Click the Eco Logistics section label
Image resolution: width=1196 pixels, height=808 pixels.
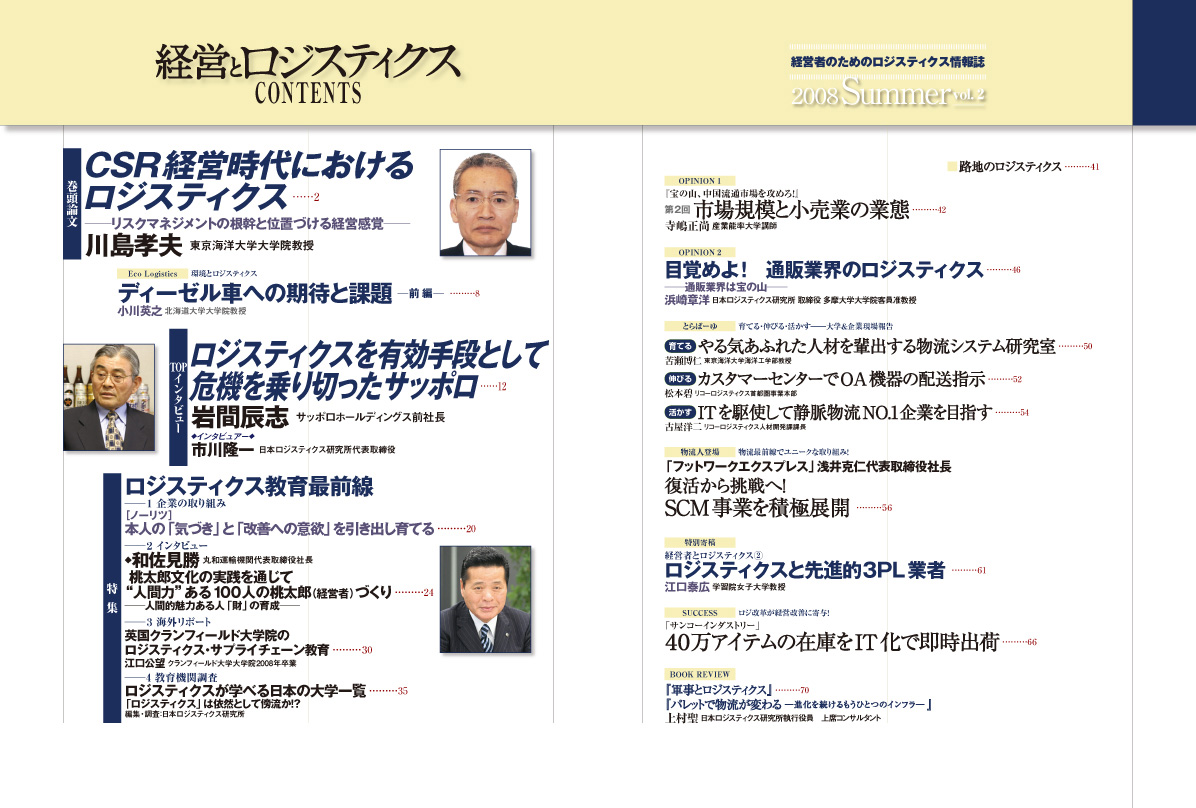pyautogui.click(x=152, y=273)
